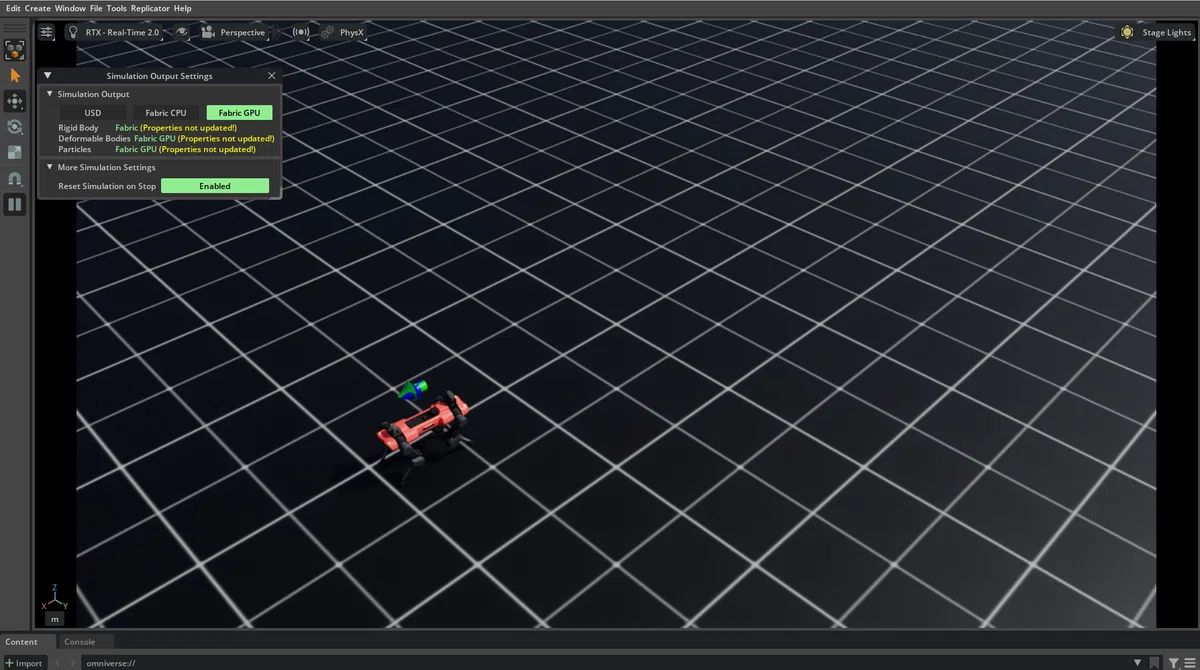Open the Perspective camera dropdown
This screenshot has height=670, width=1200.
click(x=243, y=32)
